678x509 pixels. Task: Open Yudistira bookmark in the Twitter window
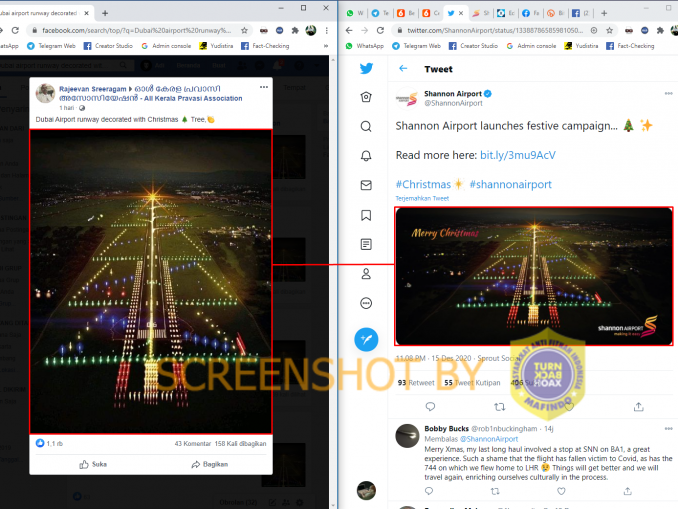(581, 46)
